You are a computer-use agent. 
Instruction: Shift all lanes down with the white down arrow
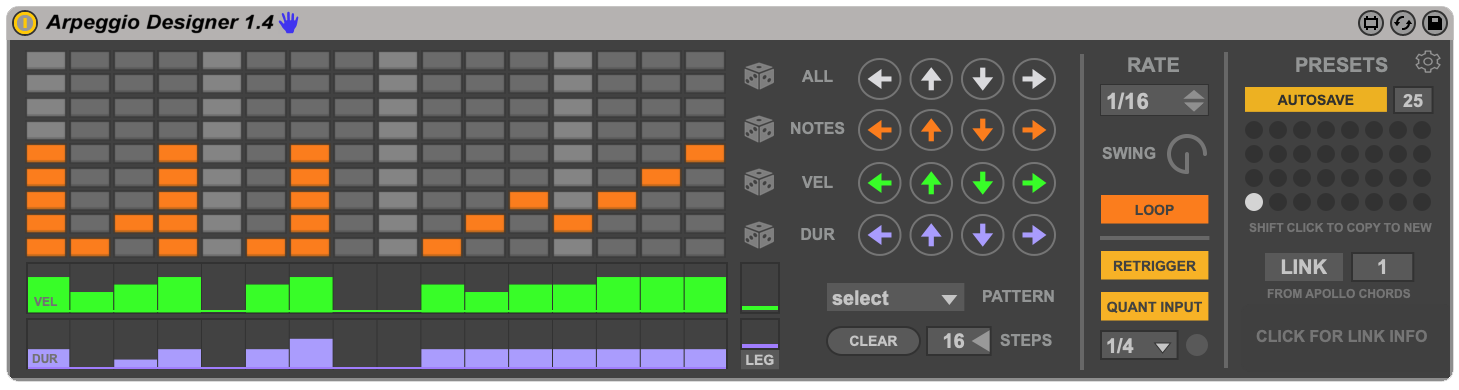click(x=983, y=77)
